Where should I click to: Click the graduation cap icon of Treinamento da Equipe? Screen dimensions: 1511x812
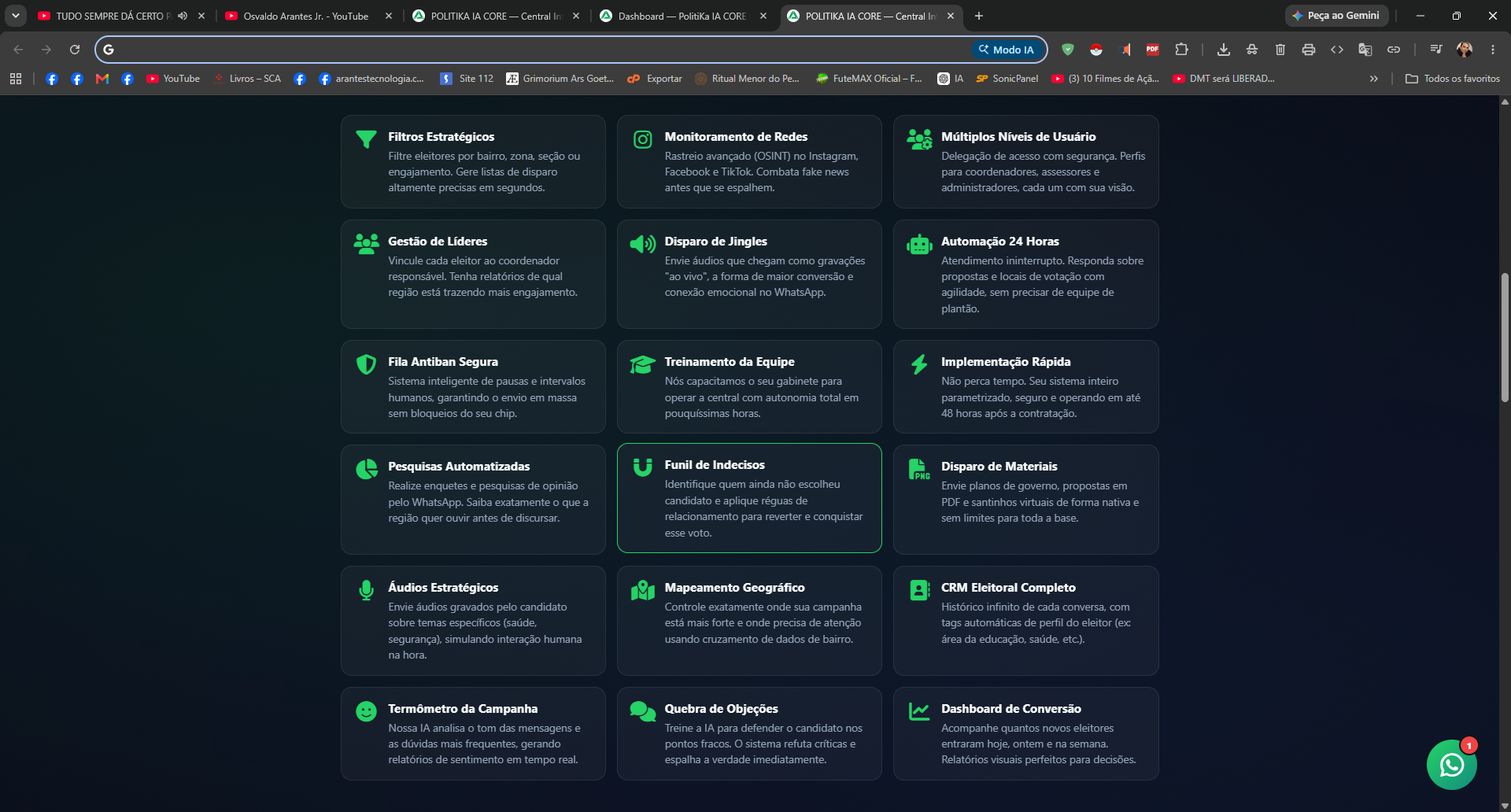[x=643, y=364]
